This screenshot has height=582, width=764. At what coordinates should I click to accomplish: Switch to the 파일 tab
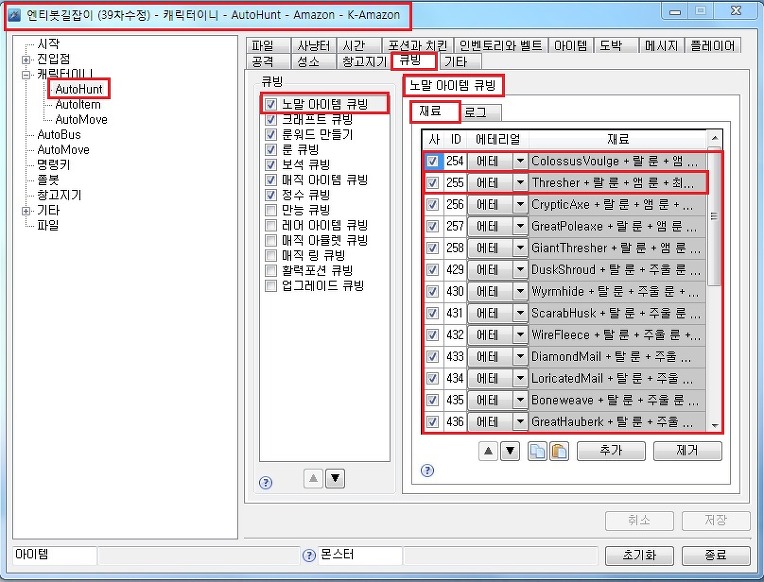point(268,46)
